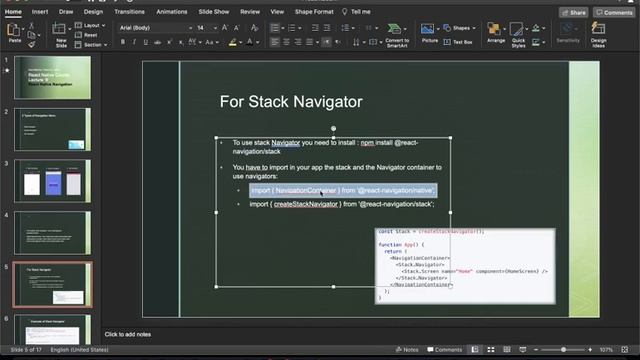This screenshot has width=640, height=360.
Task: Apply subscript to the text
Action: 181,42
